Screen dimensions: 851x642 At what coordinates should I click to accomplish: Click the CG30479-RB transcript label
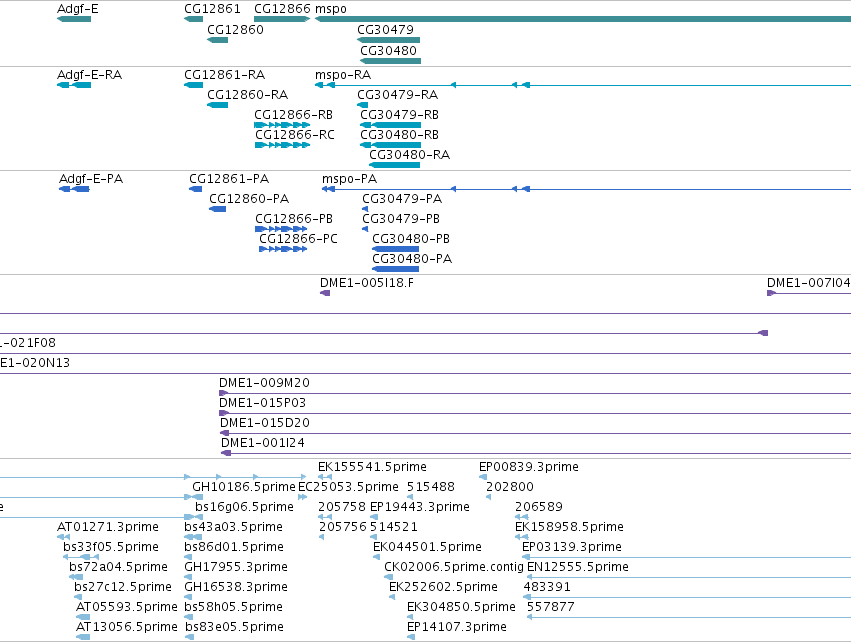(399, 115)
